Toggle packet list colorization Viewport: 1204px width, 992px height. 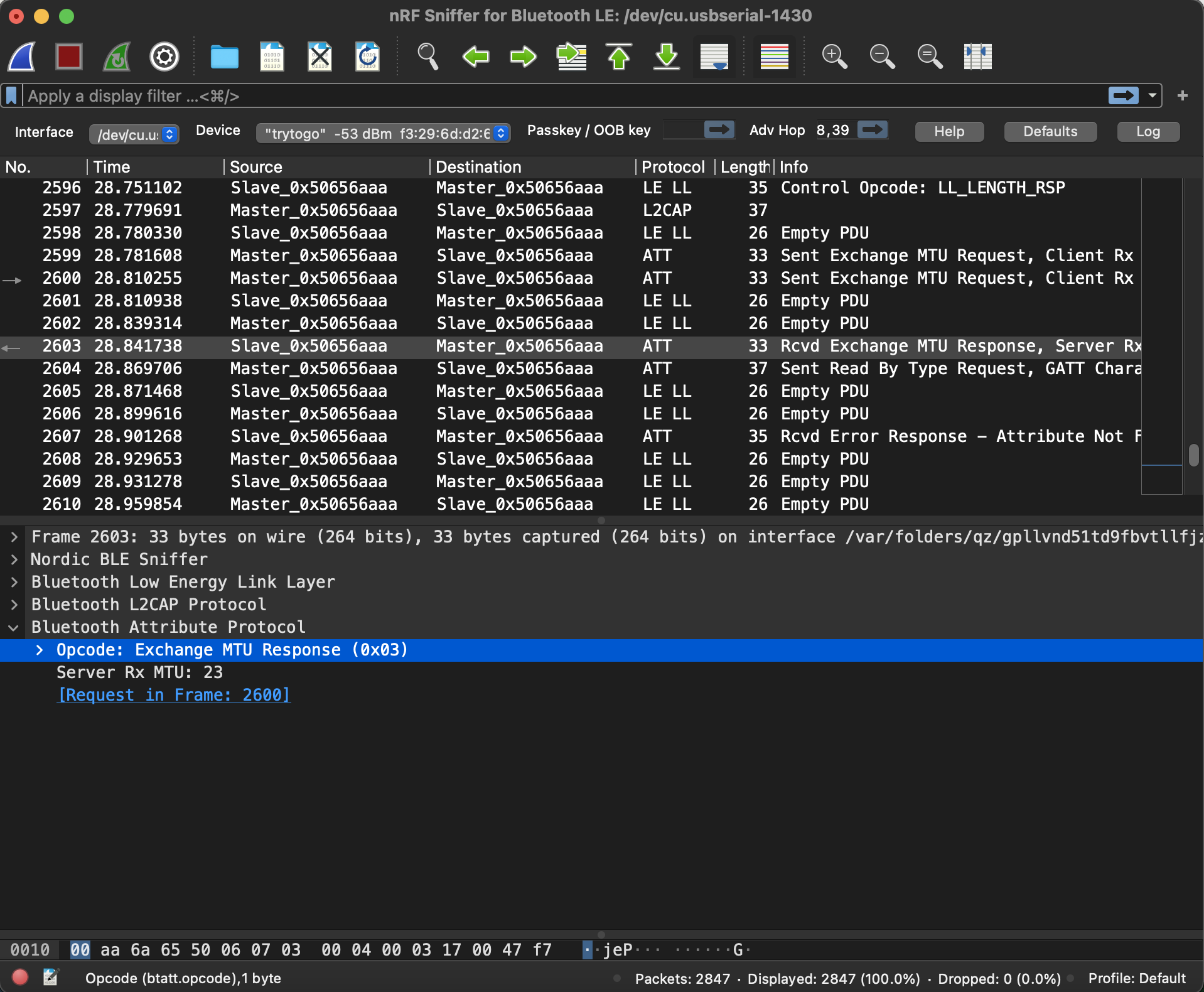point(775,57)
